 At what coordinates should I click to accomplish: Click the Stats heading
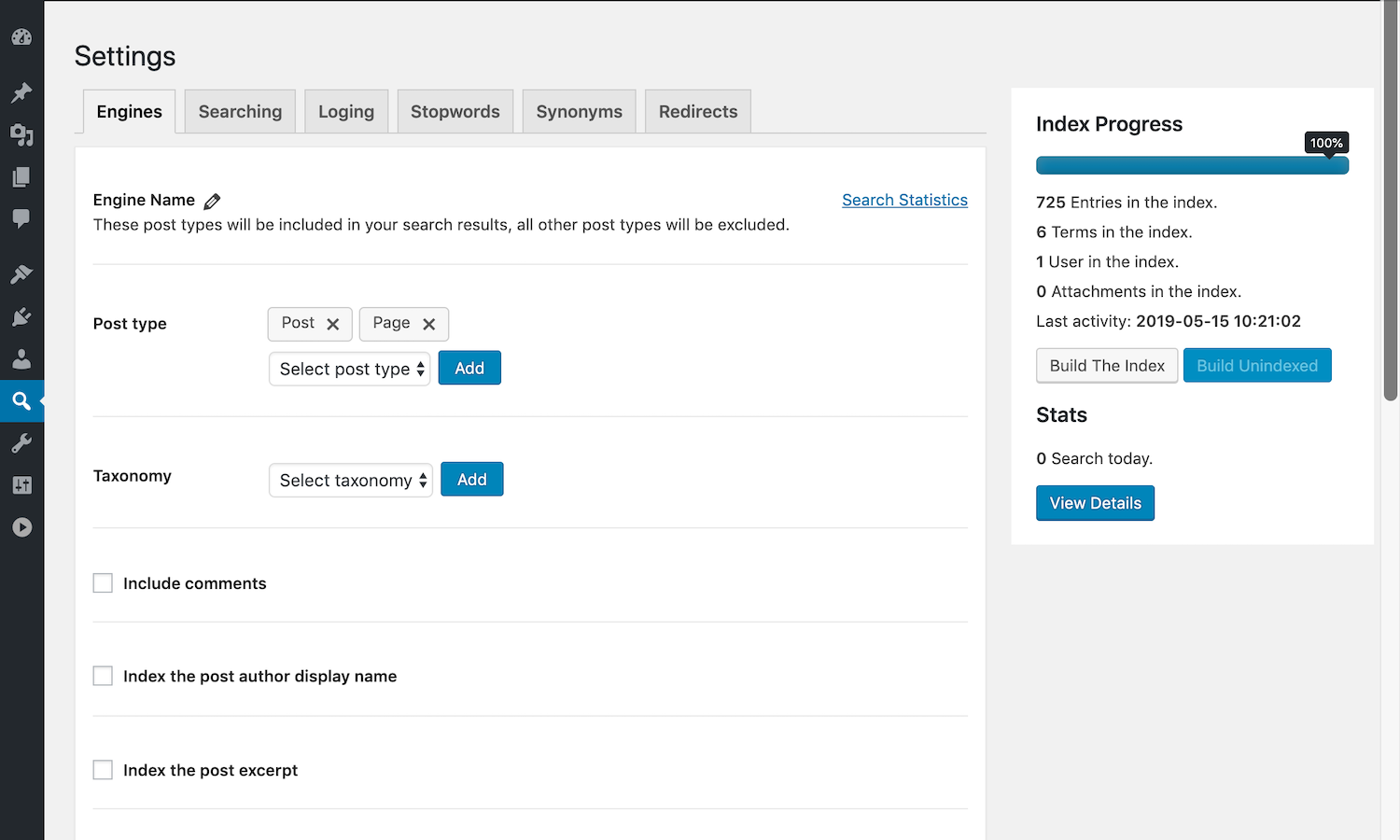(1061, 415)
